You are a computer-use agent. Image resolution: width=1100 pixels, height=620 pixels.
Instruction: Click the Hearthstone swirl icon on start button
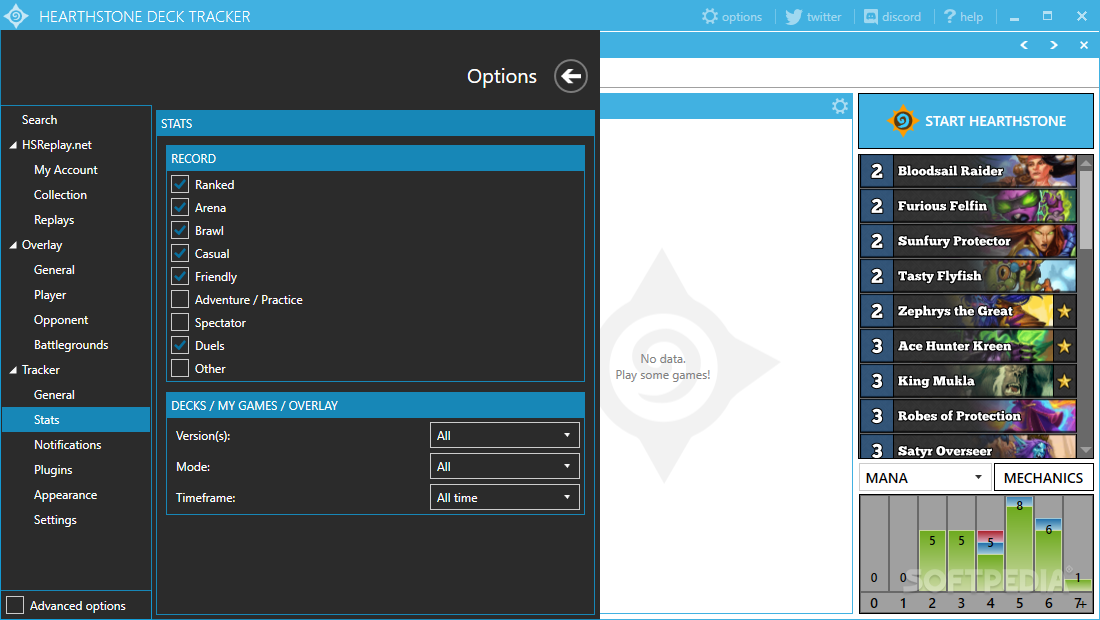coord(903,121)
